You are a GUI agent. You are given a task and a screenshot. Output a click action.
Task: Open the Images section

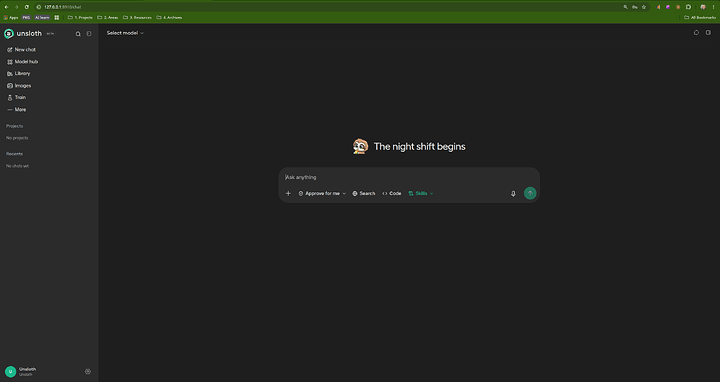[19, 86]
